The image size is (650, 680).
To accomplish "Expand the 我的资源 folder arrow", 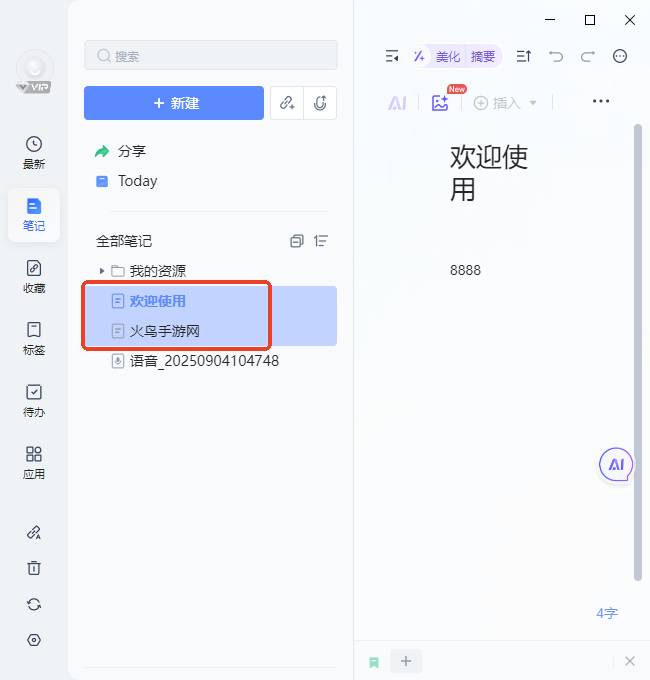I will 102,271.
